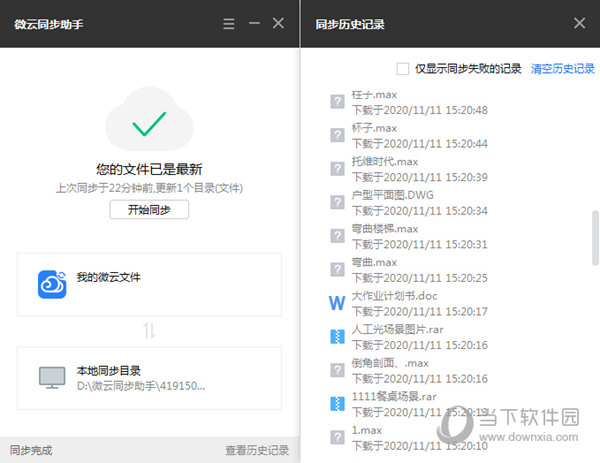Click the 您的文件已是最新 status heading
This screenshot has height=463, width=600.
(149, 169)
